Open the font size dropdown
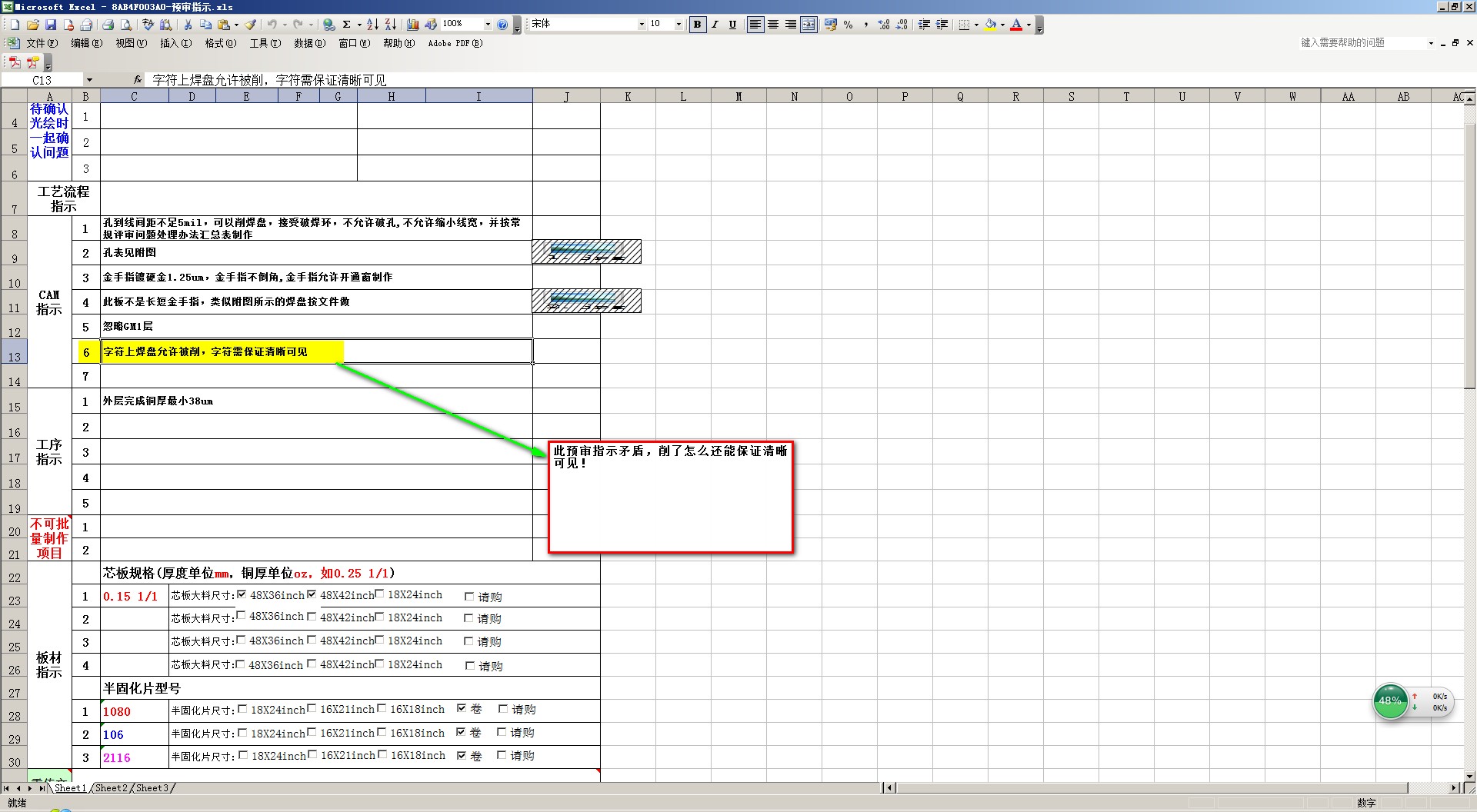 pyautogui.click(x=678, y=25)
